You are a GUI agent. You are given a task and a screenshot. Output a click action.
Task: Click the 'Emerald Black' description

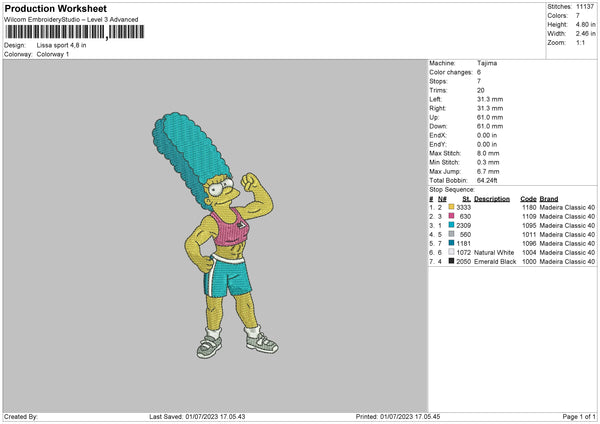pos(495,262)
